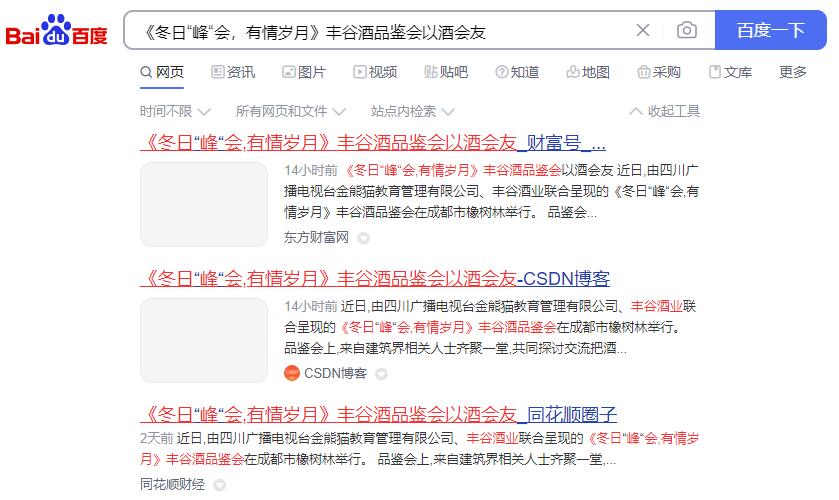This screenshot has width=839, height=500.
Task: Go to the 知道 tab
Action: [x=517, y=72]
